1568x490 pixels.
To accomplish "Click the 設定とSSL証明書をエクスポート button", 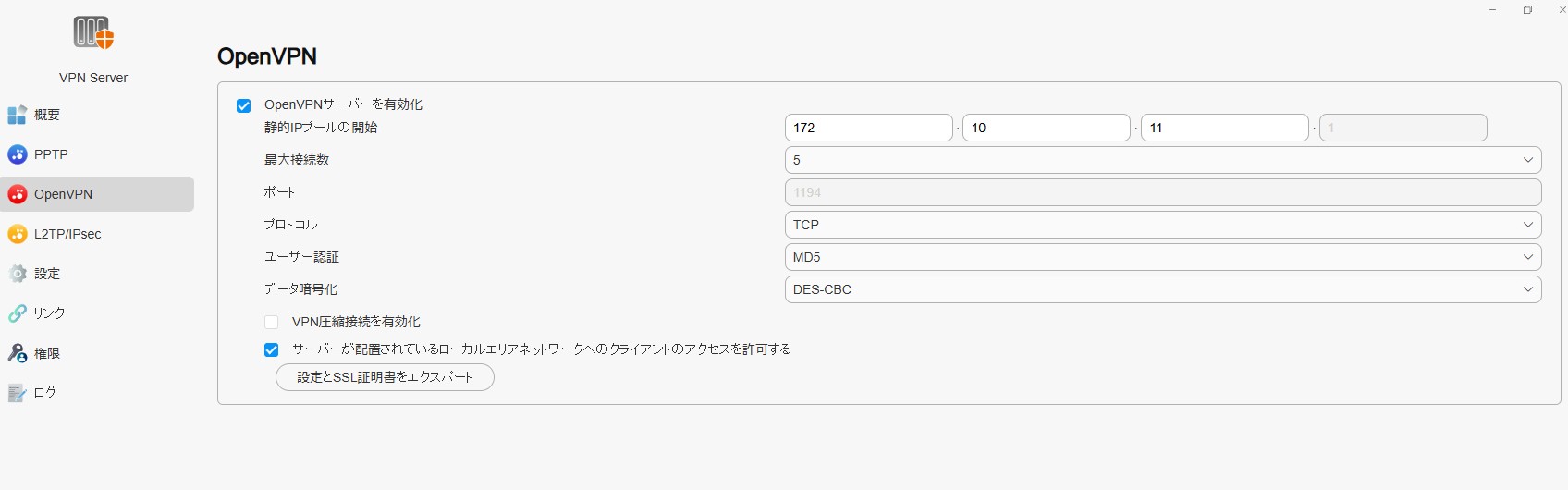I will click(x=385, y=377).
